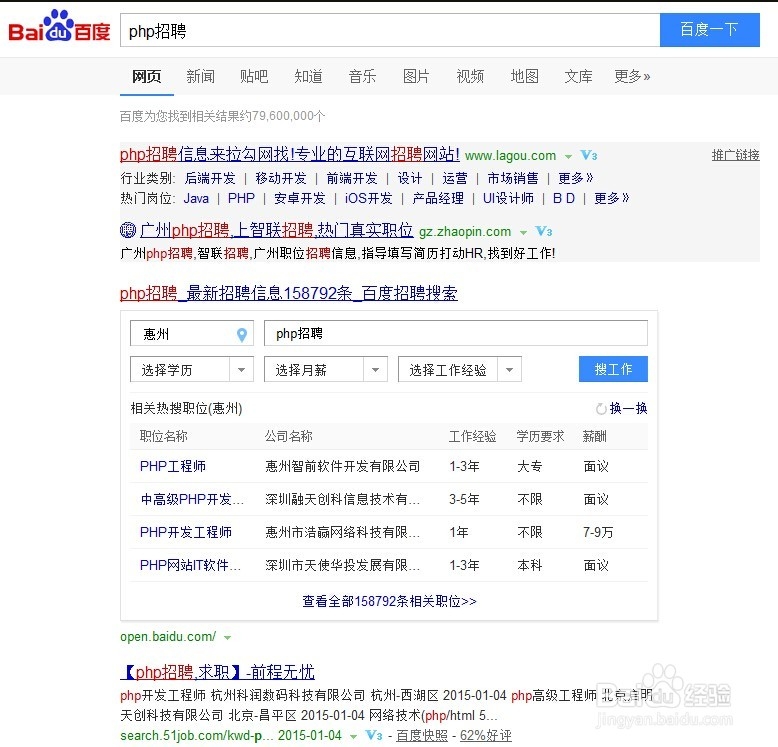Switch to the 网页 tab
Image resolution: width=778 pixels, height=747 pixels.
(x=147, y=76)
